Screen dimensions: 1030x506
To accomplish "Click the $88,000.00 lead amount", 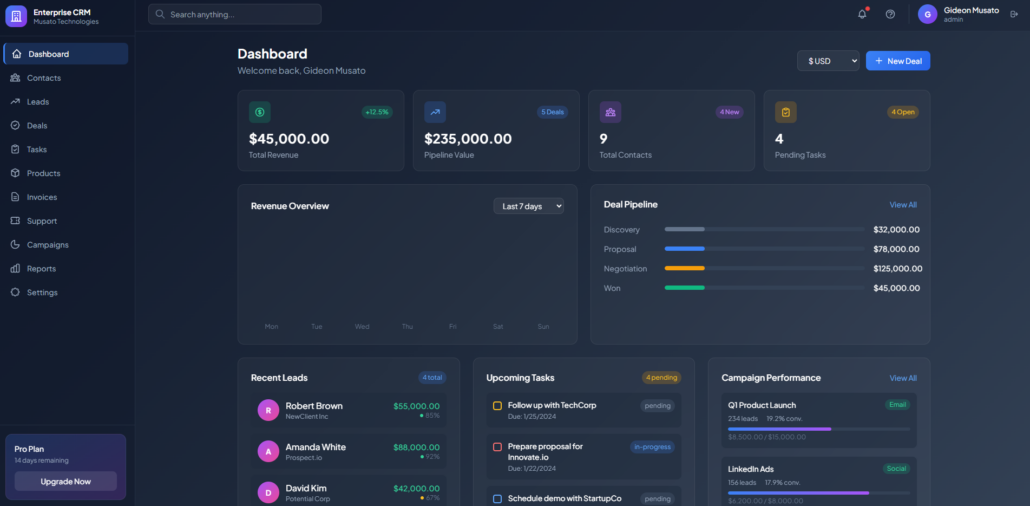I will [416, 448].
